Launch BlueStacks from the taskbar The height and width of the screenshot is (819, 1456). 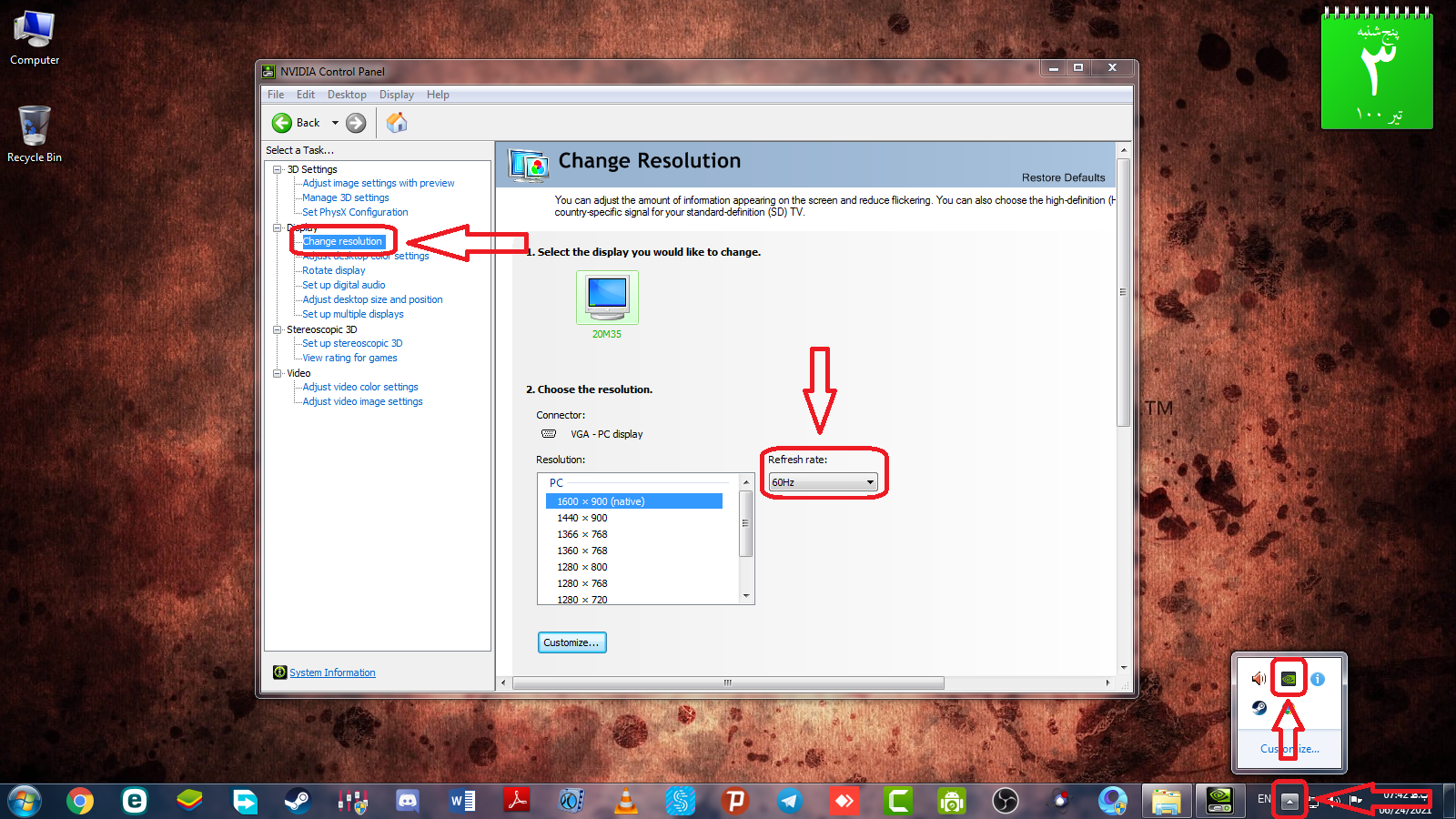tap(189, 801)
